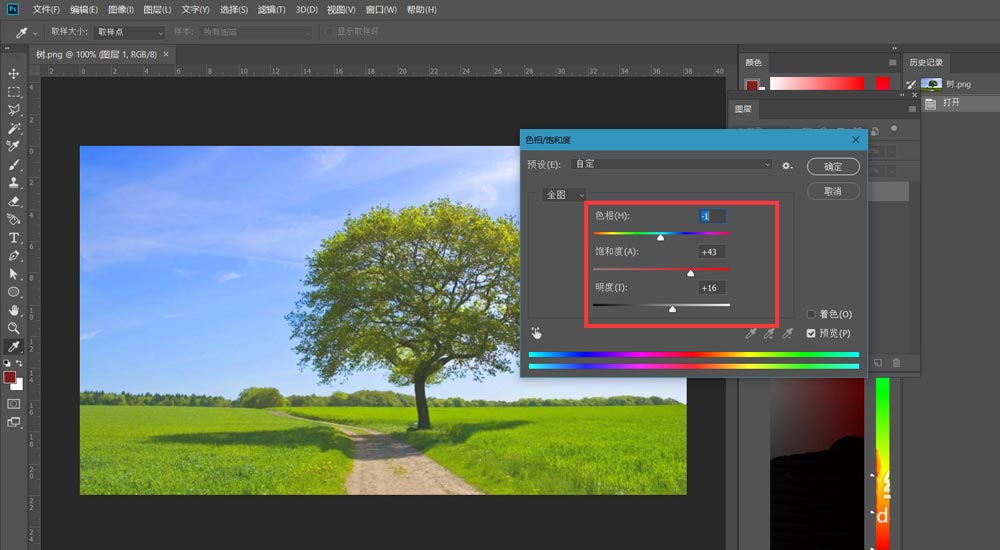
Task: Enable the 着色 (Colorize) checkbox
Action: 811,314
